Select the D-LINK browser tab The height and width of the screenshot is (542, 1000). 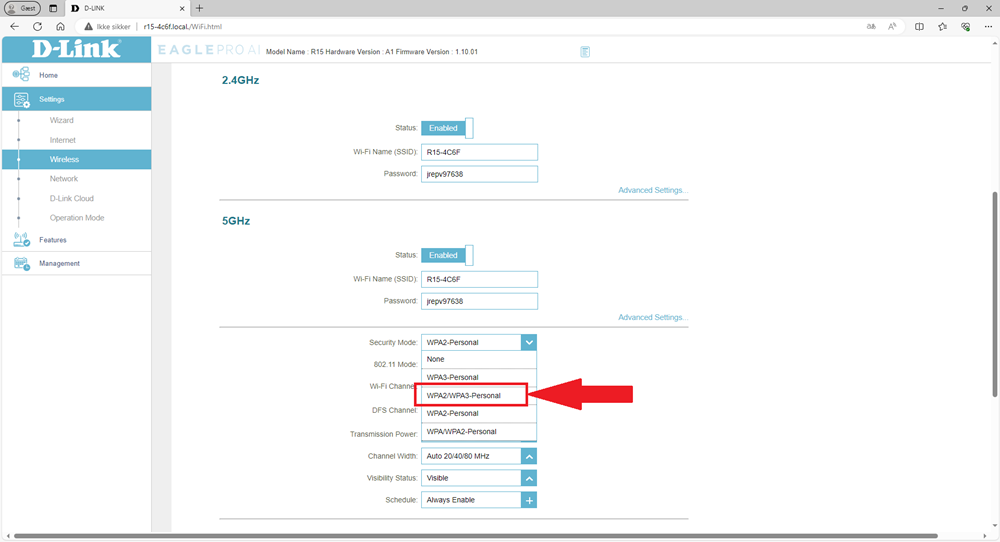click(x=126, y=8)
